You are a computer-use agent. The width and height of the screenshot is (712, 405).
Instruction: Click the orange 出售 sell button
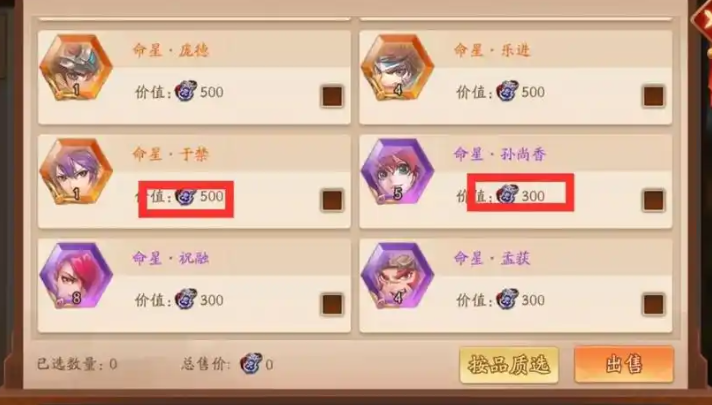click(624, 364)
